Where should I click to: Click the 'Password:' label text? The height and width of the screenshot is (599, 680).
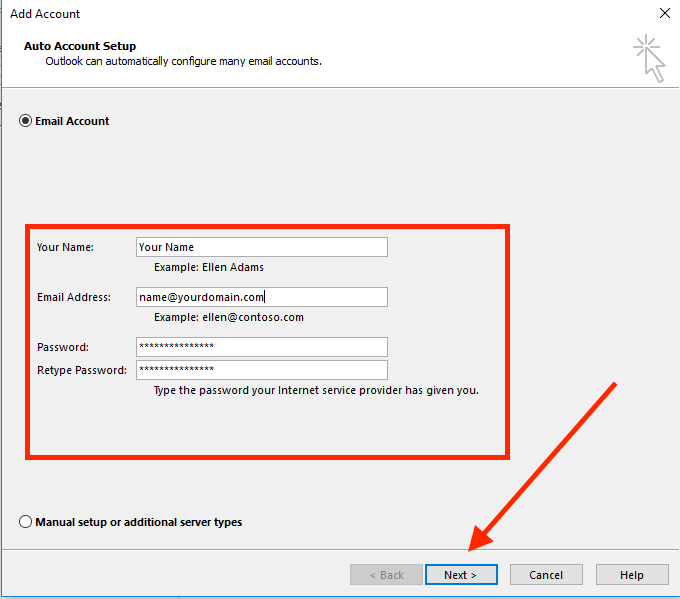(x=63, y=347)
